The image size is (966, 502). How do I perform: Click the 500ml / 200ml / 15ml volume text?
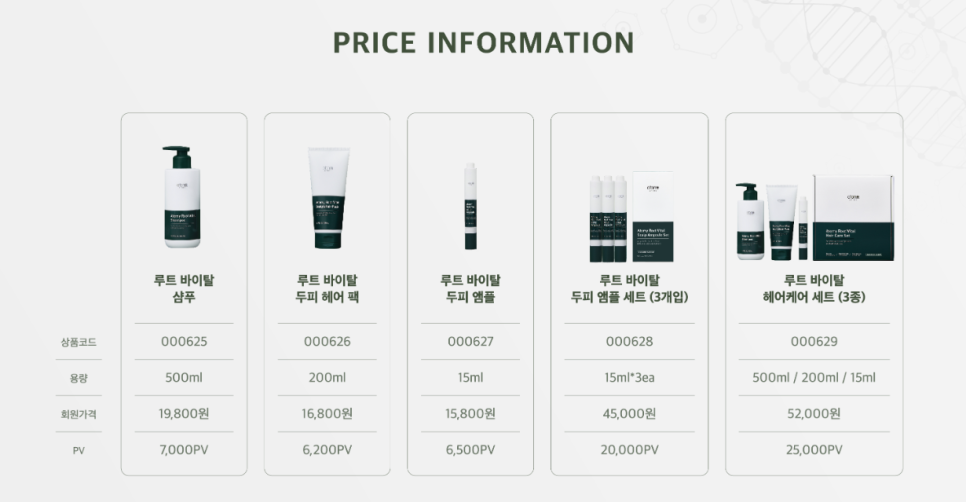click(x=814, y=378)
